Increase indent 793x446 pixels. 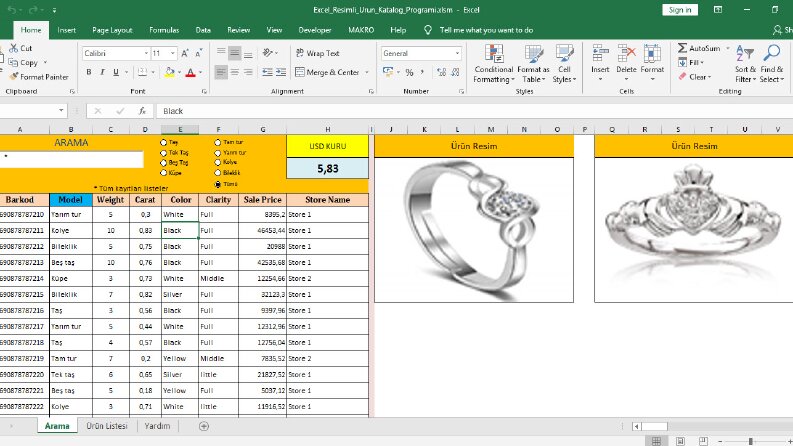[281, 72]
